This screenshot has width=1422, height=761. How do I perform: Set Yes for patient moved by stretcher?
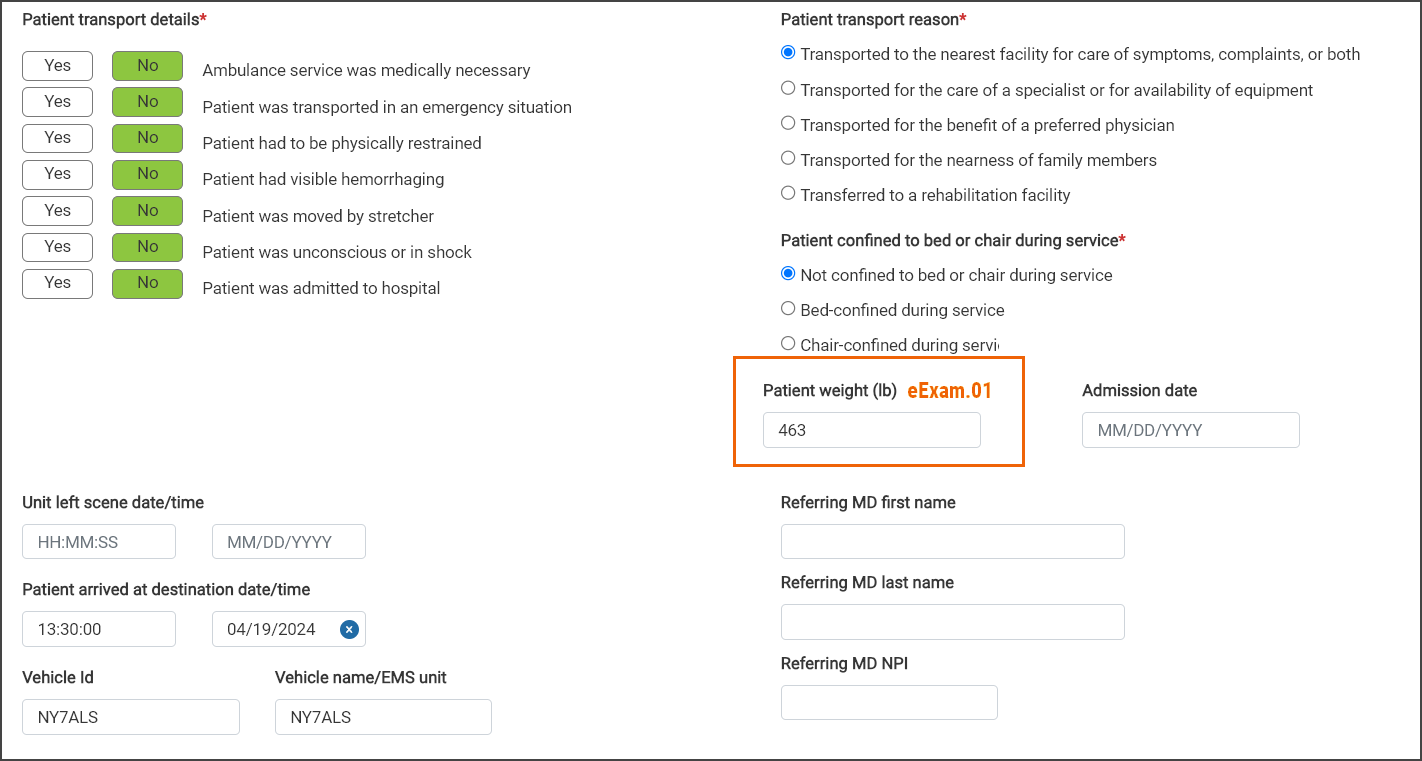click(57, 211)
